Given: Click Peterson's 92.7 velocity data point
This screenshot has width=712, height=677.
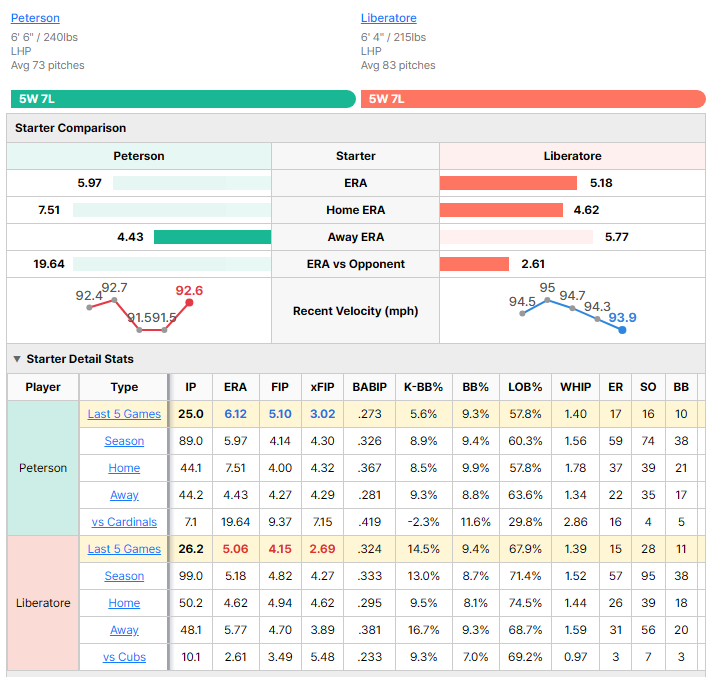Looking at the screenshot, I should (x=114, y=300).
